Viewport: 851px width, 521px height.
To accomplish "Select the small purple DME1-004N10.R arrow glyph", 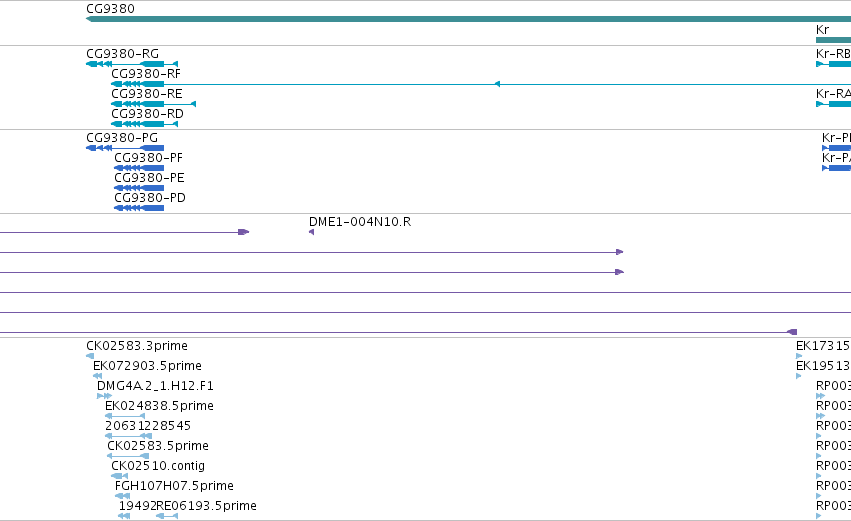I will 312,232.
